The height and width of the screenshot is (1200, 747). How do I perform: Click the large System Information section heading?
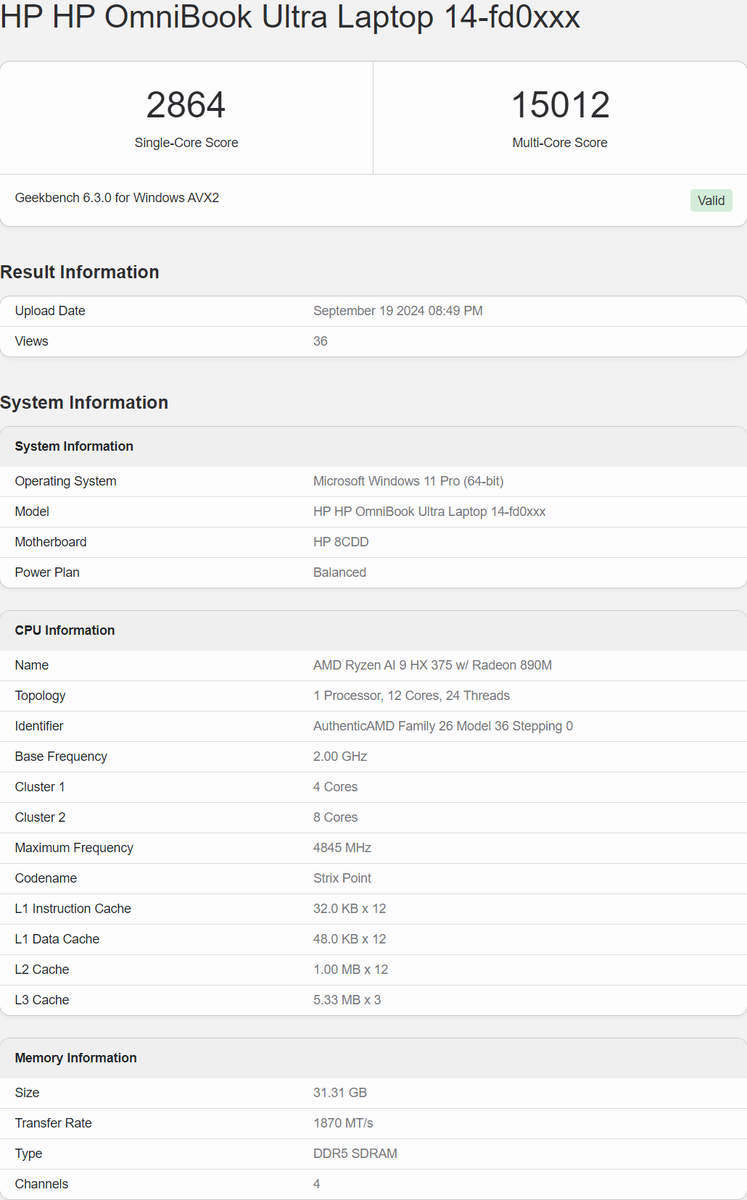(x=84, y=403)
